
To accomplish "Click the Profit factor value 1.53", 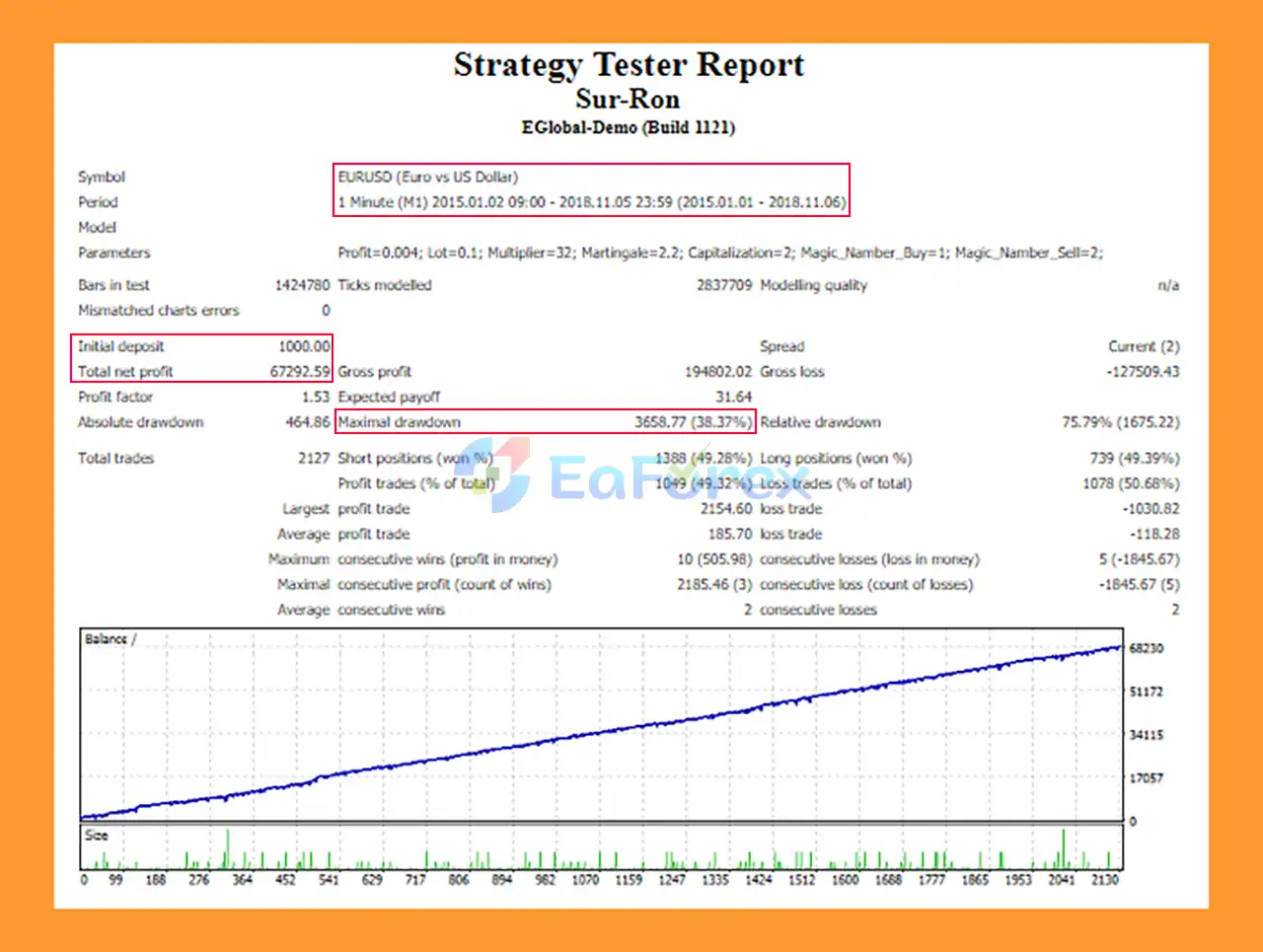I will coord(316,397).
